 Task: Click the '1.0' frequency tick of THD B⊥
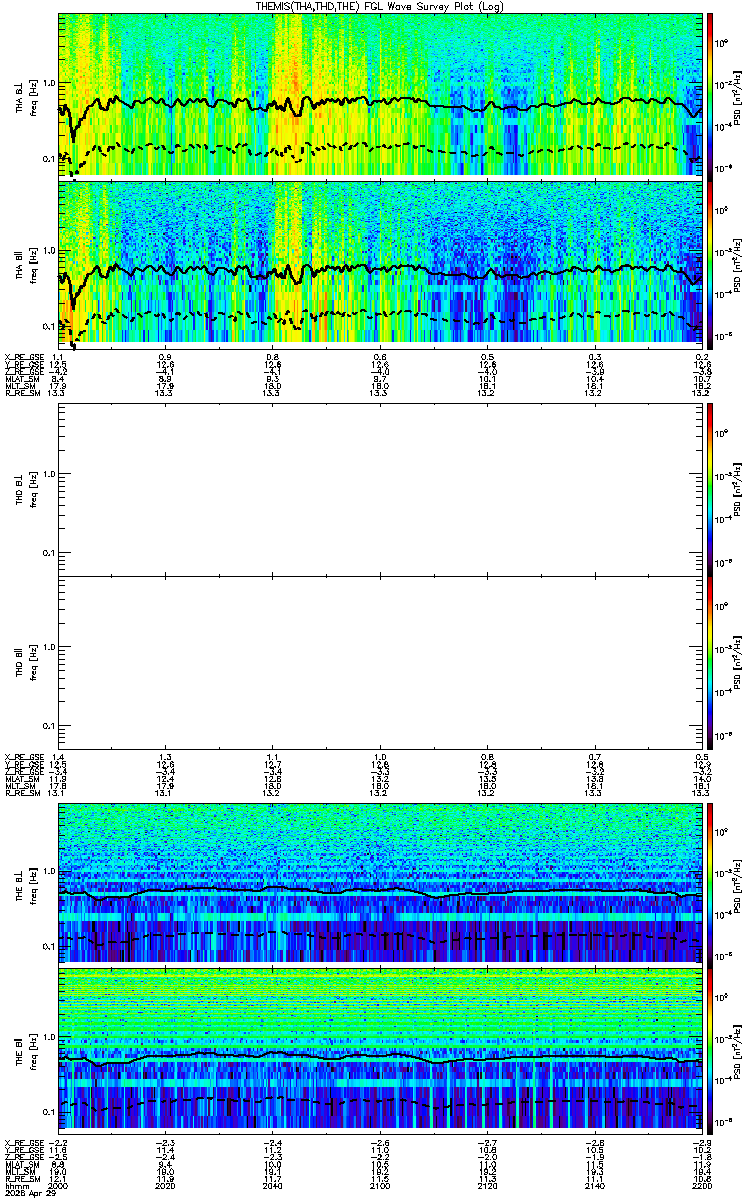tap(48, 474)
